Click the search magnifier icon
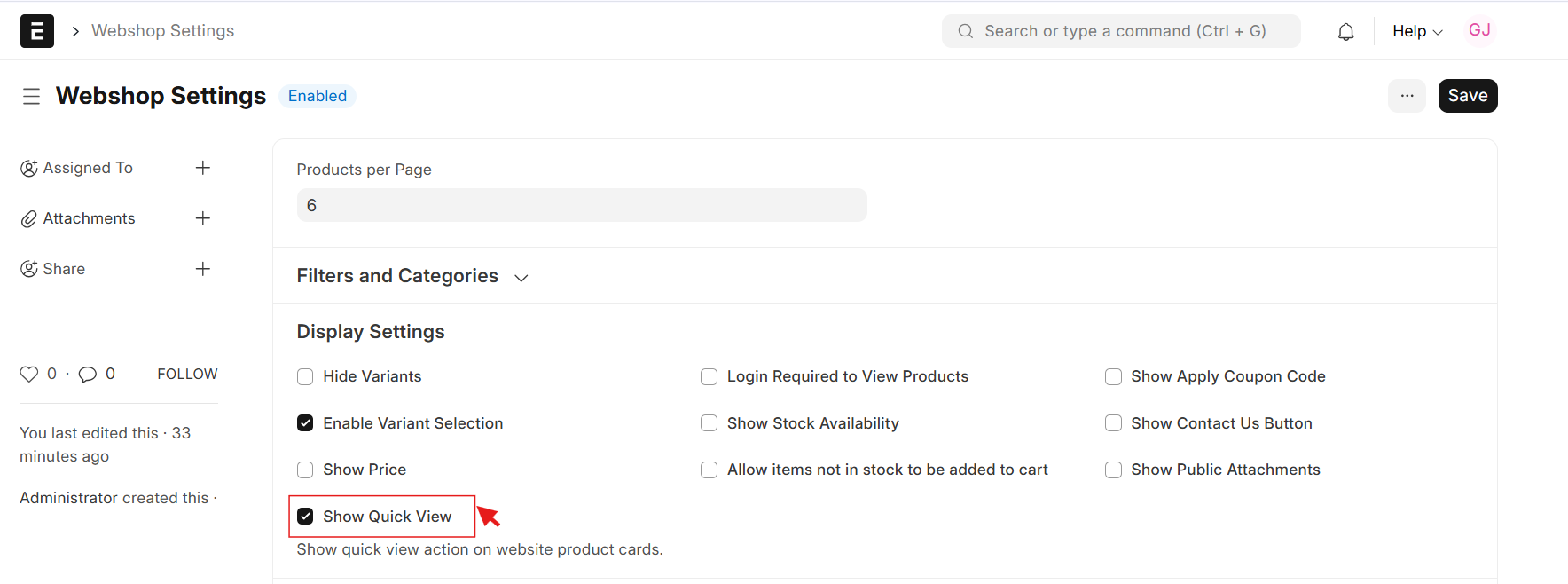 point(965,31)
